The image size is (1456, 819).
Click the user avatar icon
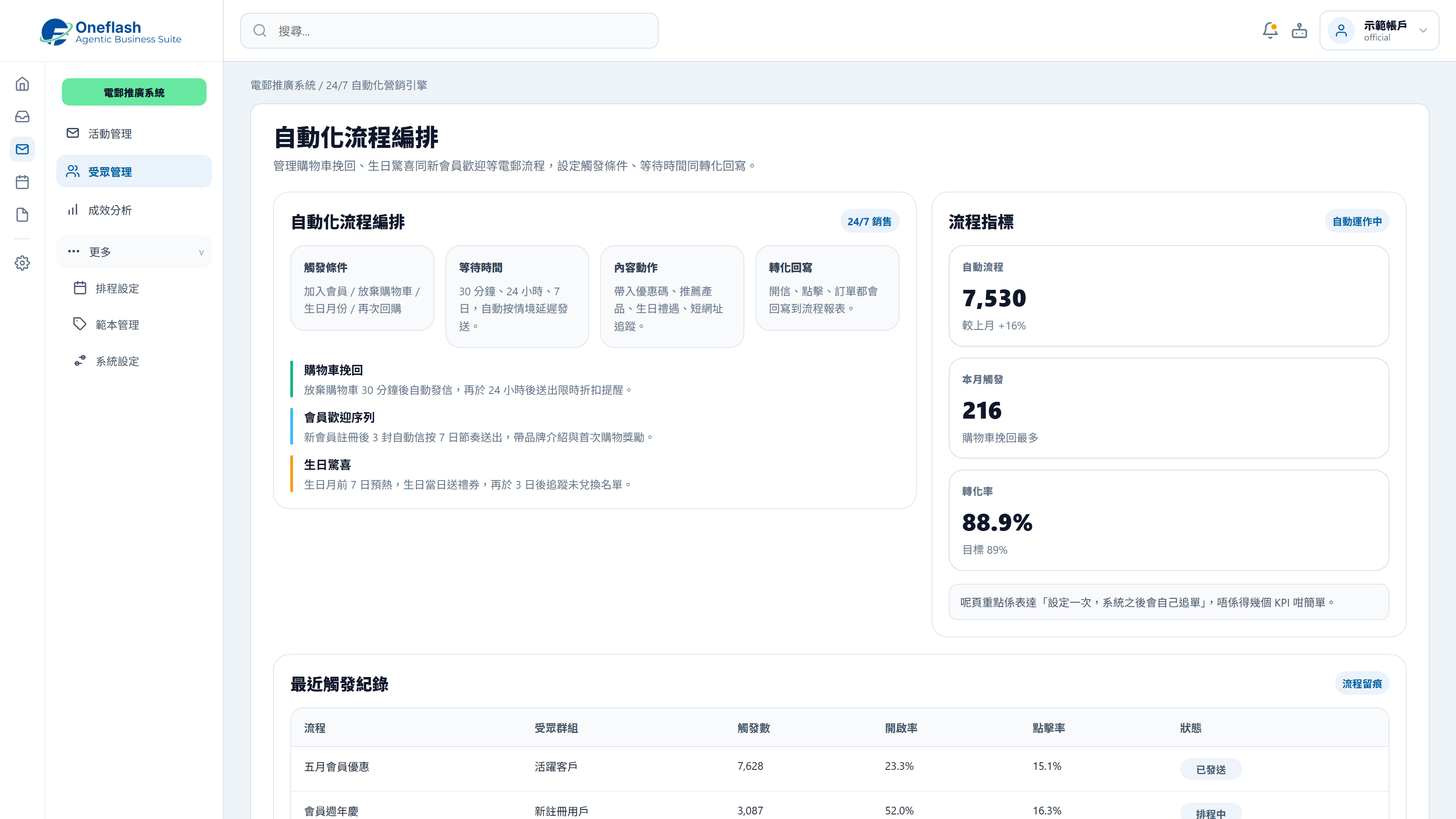(1341, 30)
